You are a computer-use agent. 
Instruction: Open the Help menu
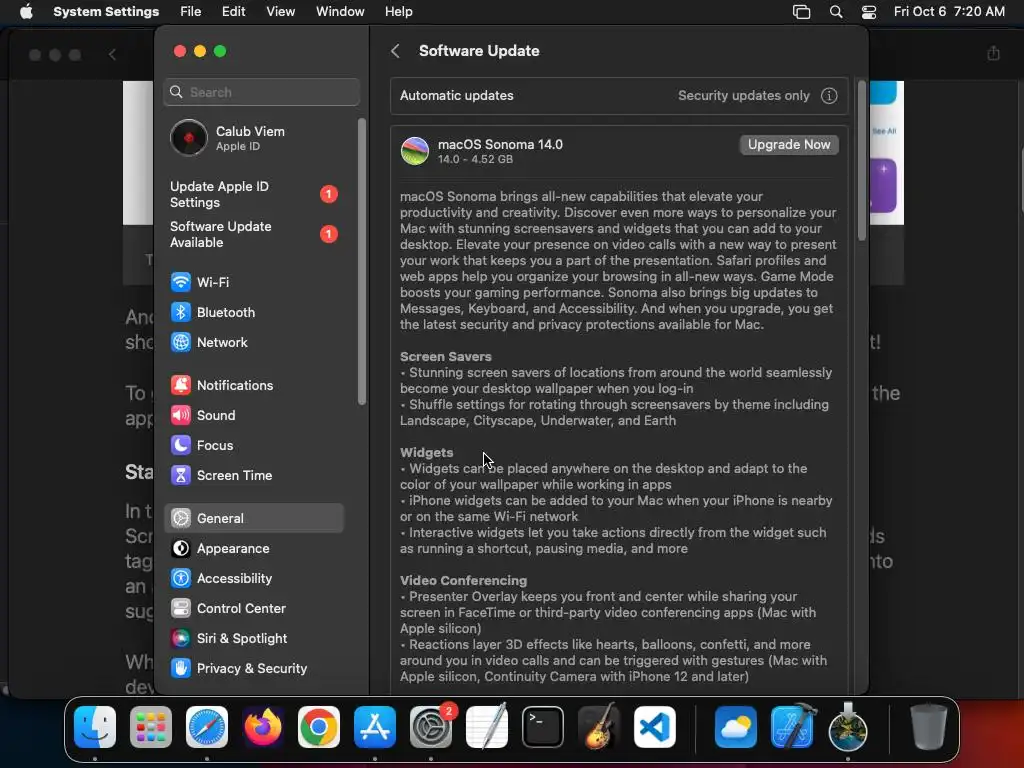coord(398,12)
